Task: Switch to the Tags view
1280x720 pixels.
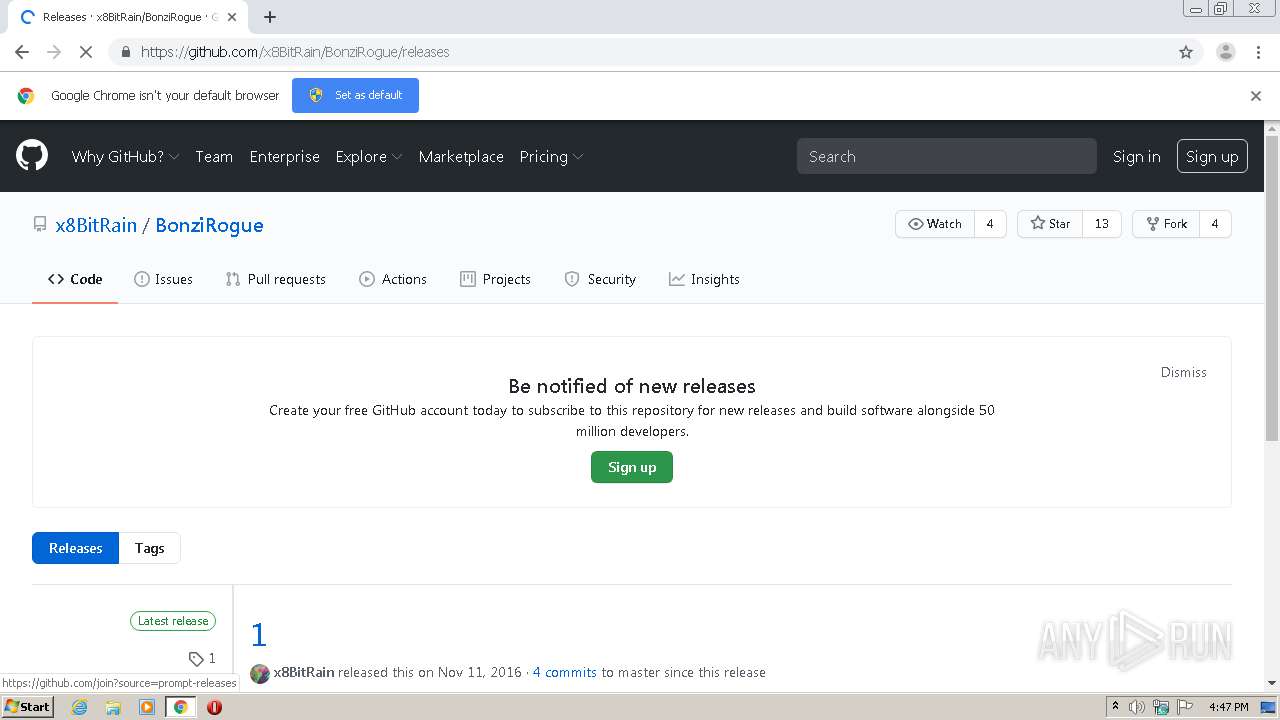Action: coord(150,548)
